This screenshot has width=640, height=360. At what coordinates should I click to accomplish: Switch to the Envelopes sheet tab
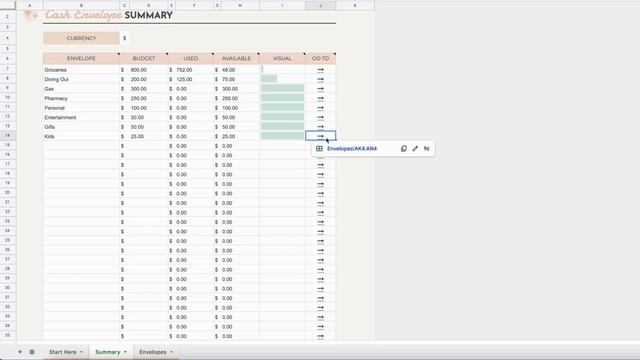(x=153, y=352)
